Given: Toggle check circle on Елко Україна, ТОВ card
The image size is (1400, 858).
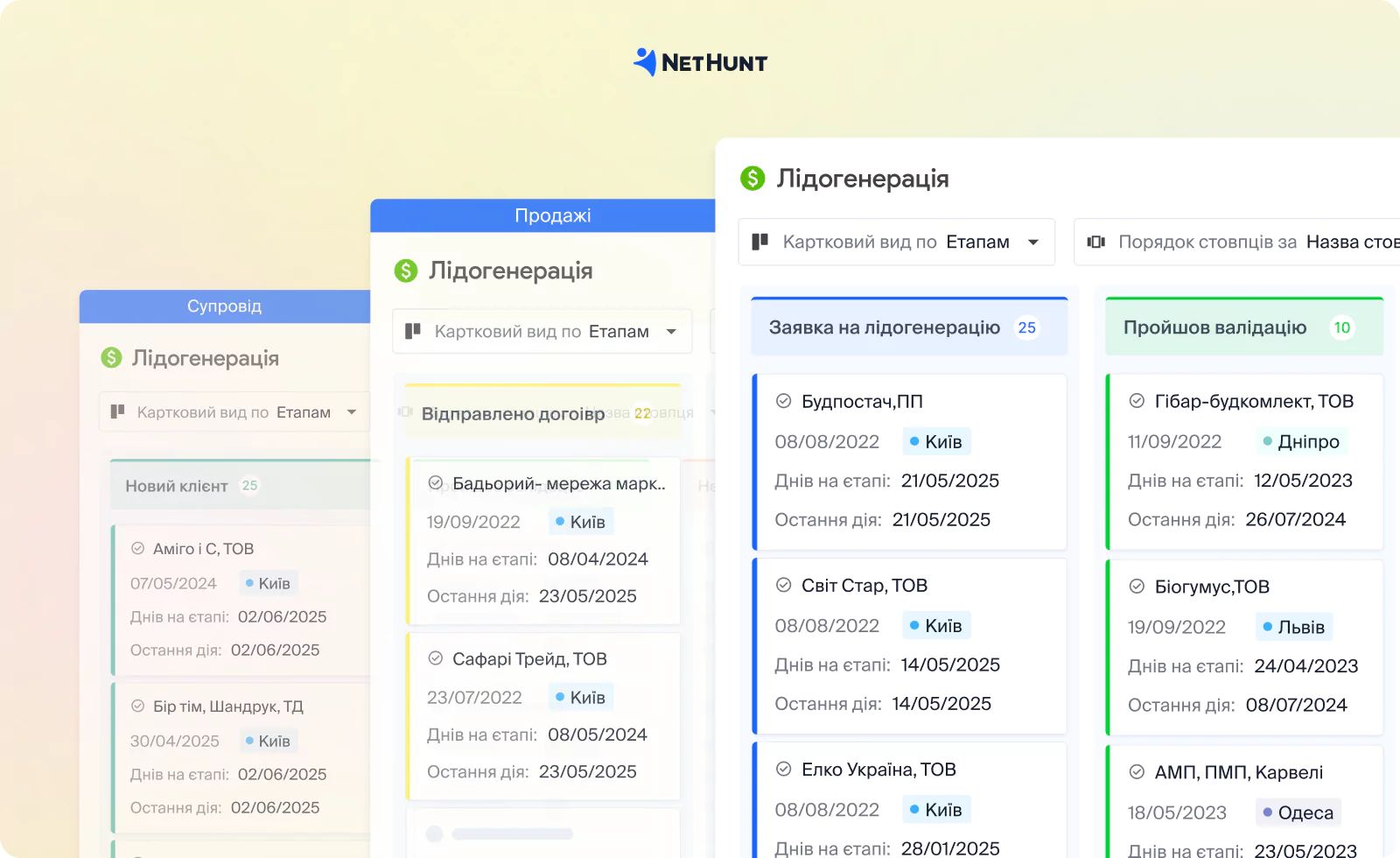Looking at the screenshot, I should 784,769.
